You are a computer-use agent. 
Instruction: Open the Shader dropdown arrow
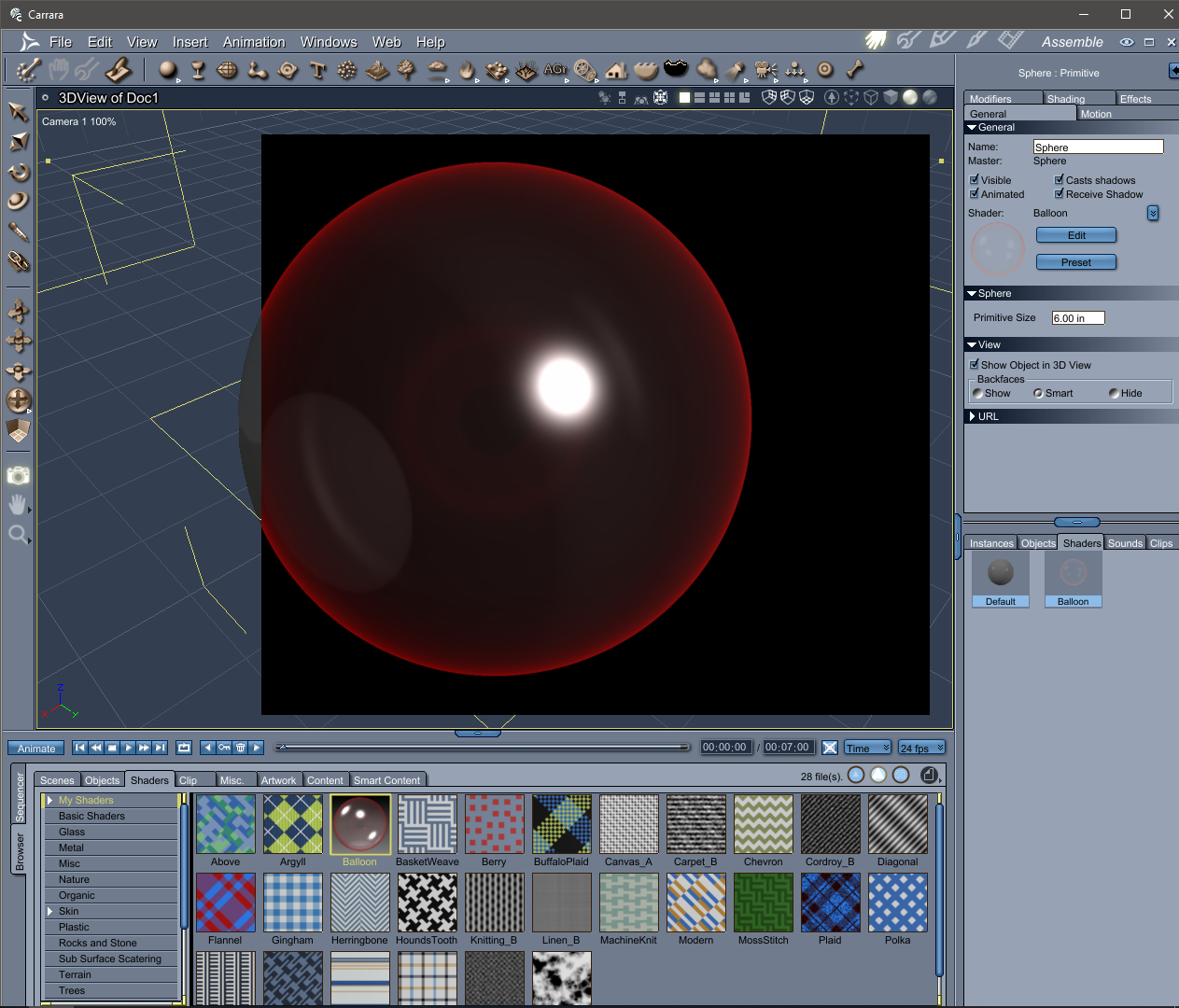click(1153, 213)
